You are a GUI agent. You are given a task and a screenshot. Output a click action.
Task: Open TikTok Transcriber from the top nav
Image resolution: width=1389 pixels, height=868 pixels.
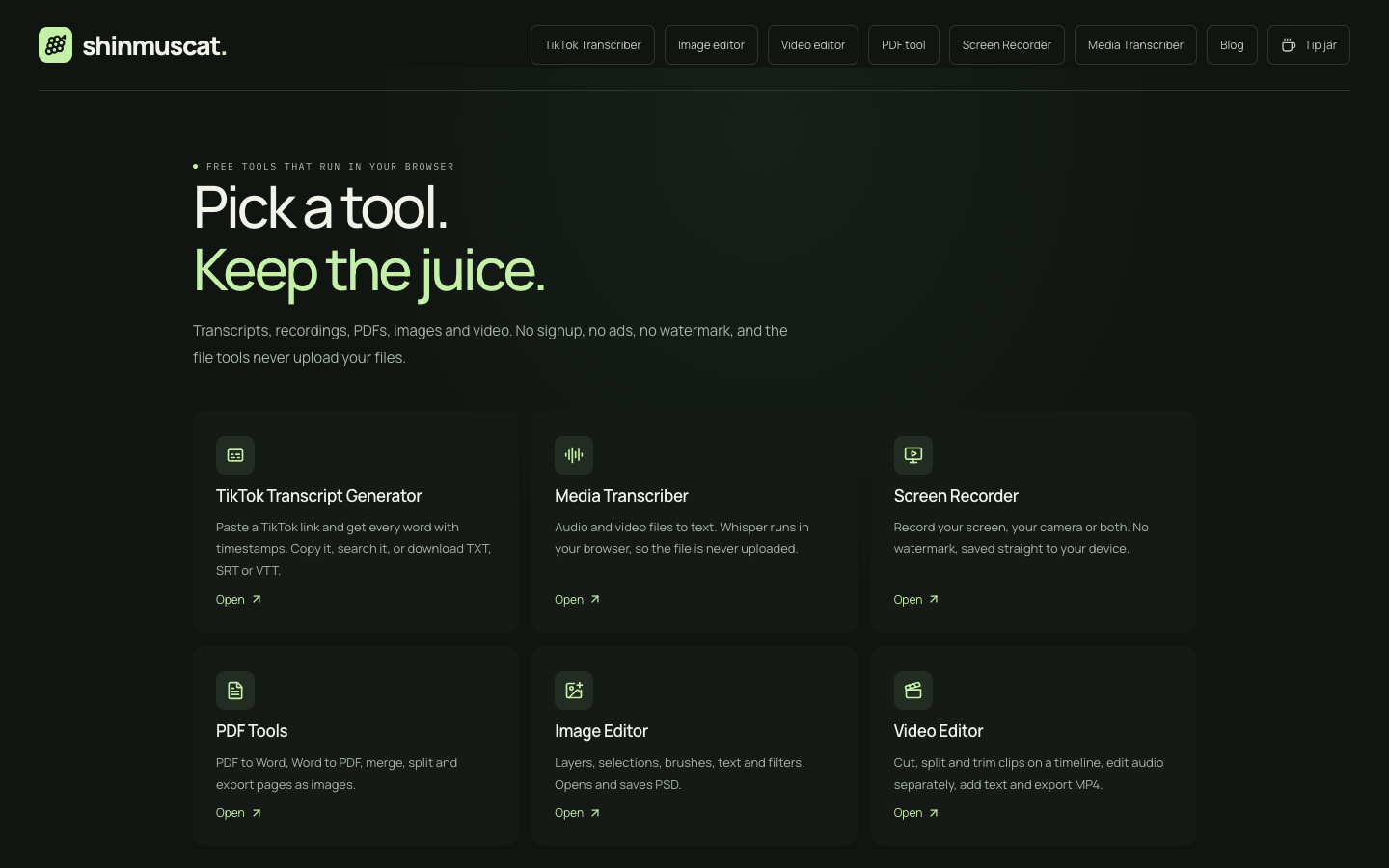click(592, 45)
